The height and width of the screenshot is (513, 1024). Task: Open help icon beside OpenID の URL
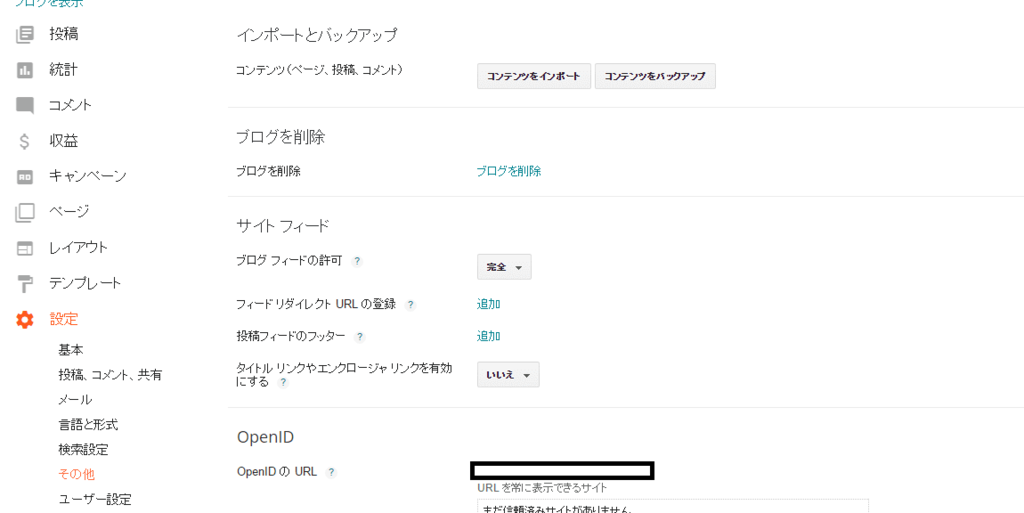(x=331, y=473)
